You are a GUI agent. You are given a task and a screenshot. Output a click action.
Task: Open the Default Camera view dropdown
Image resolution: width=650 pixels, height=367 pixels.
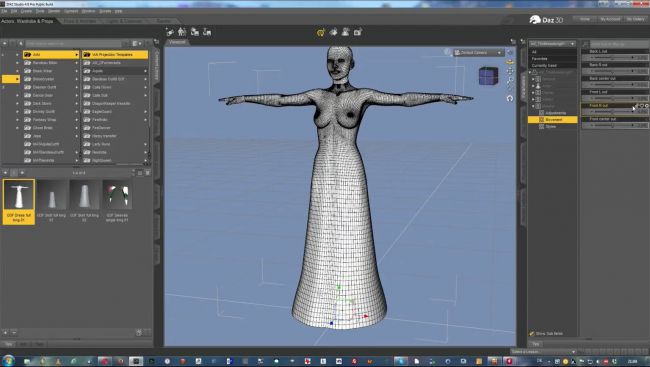tap(478, 53)
